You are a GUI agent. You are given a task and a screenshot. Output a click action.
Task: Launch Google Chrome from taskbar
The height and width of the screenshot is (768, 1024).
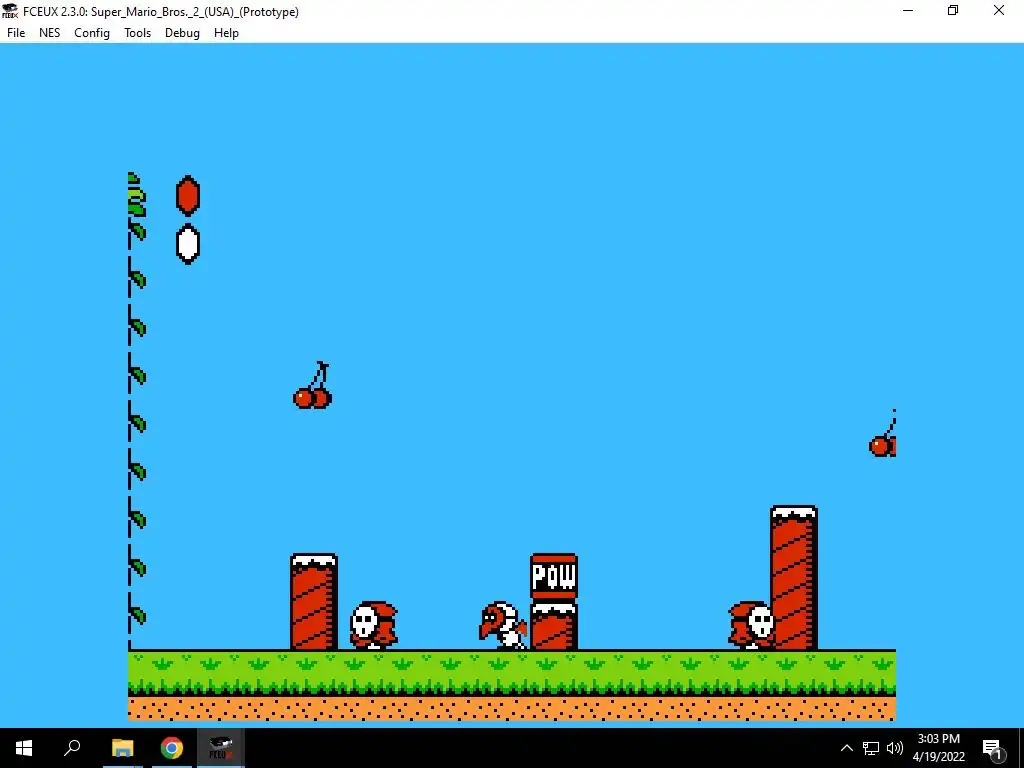pos(172,748)
